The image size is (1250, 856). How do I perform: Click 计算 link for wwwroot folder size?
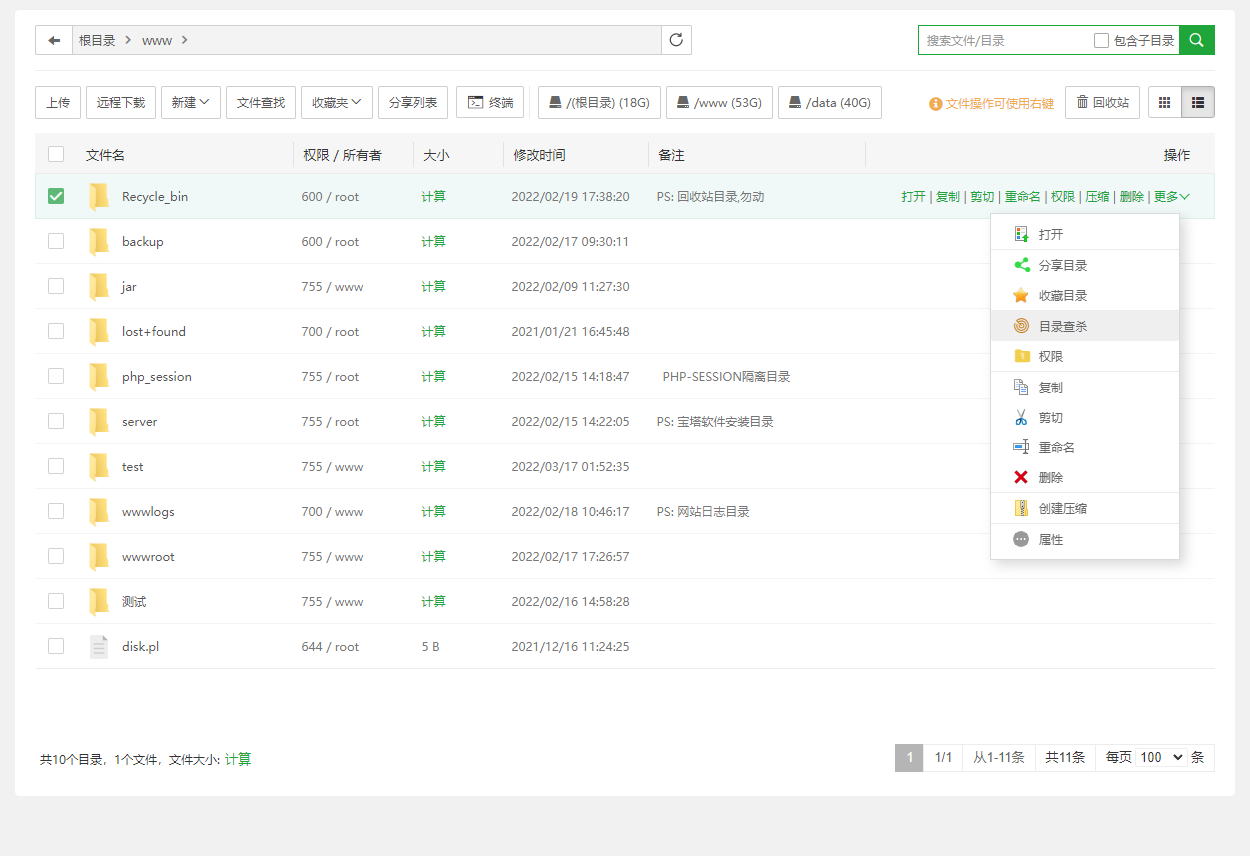tap(433, 556)
